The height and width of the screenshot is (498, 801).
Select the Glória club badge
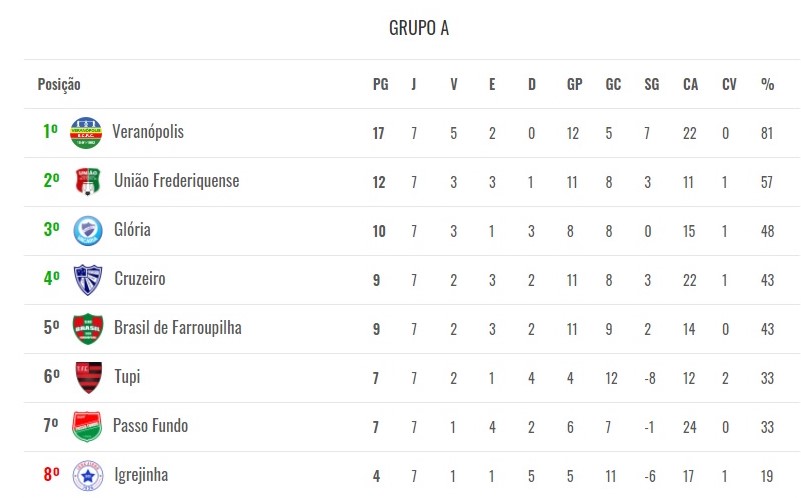pos(88,231)
